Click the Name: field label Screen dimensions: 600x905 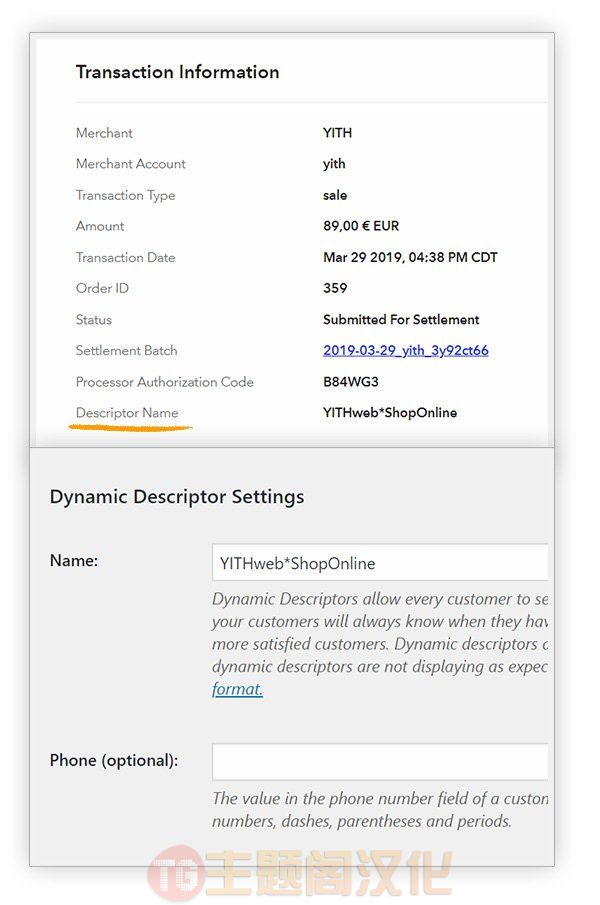[74, 560]
